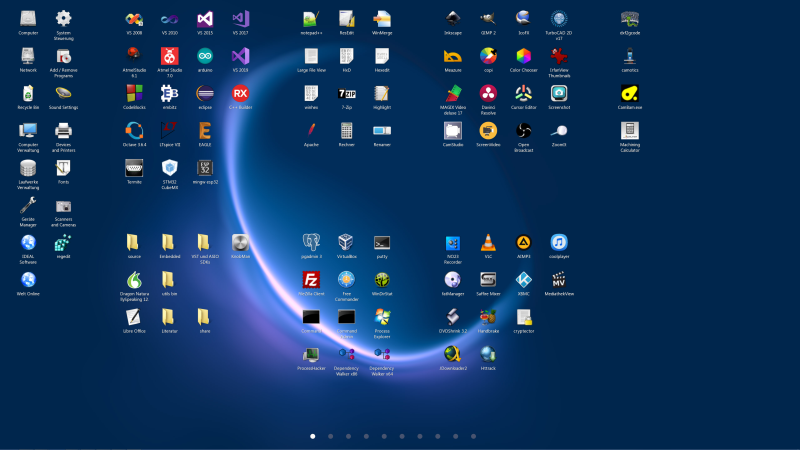This screenshot has height=450, width=800.
Task: Launch Inkscape
Action: [x=453, y=19]
